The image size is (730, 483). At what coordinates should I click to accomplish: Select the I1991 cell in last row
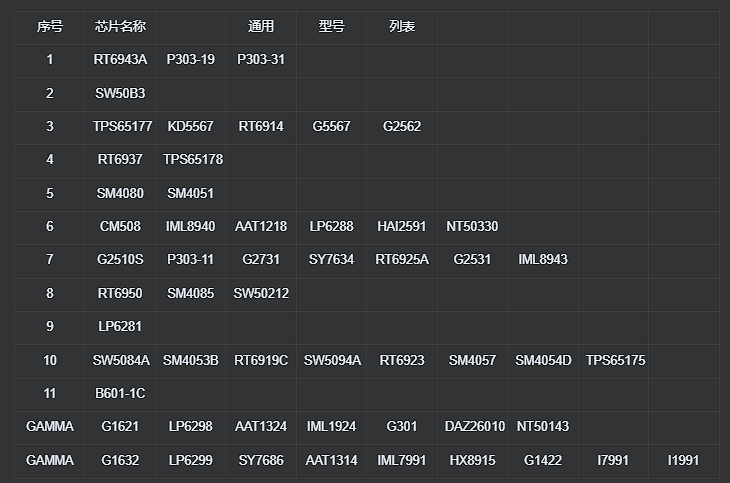pyautogui.click(x=683, y=461)
